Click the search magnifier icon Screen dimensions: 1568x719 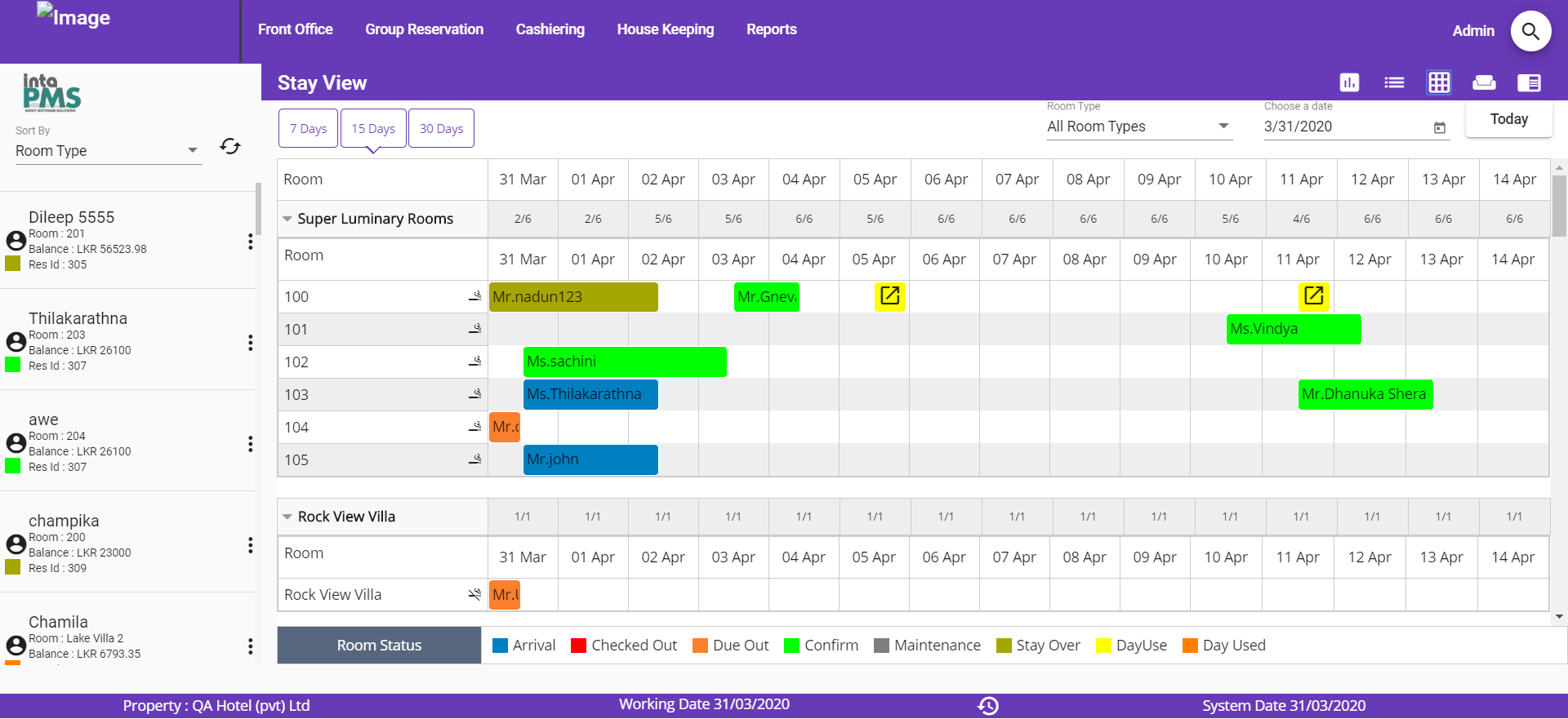pyautogui.click(x=1530, y=31)
